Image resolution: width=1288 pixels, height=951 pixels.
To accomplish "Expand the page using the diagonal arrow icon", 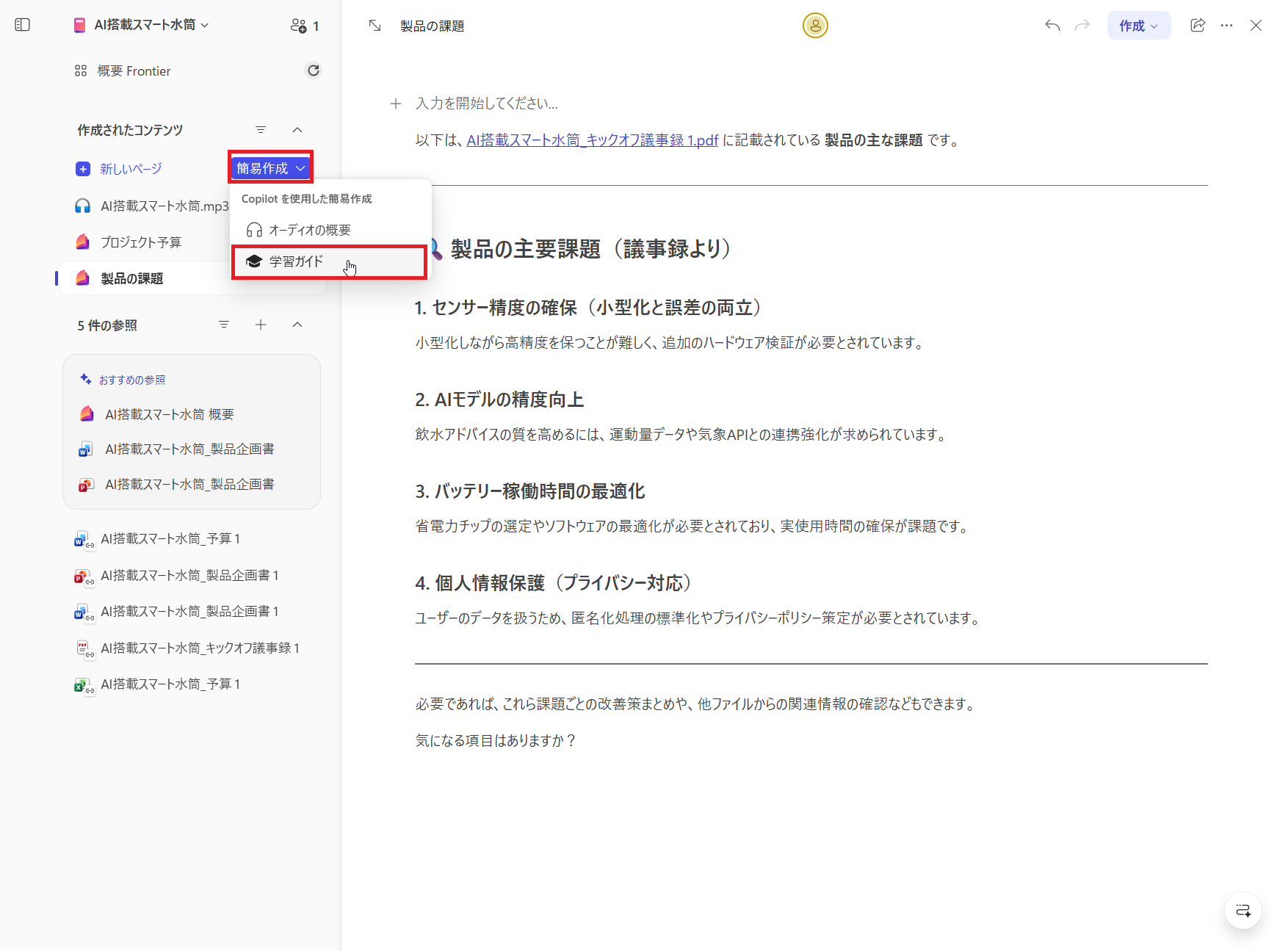I will coord(375,24).
